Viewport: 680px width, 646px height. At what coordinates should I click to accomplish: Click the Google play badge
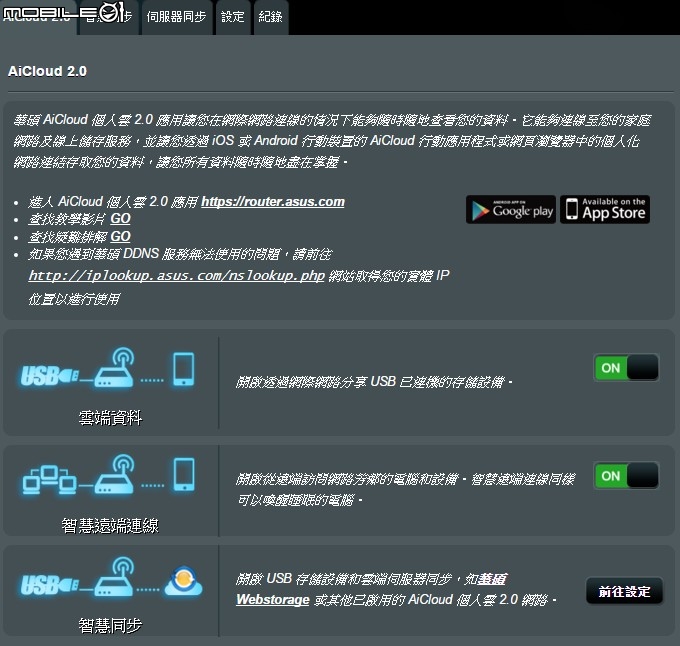[x=511, y=209]
